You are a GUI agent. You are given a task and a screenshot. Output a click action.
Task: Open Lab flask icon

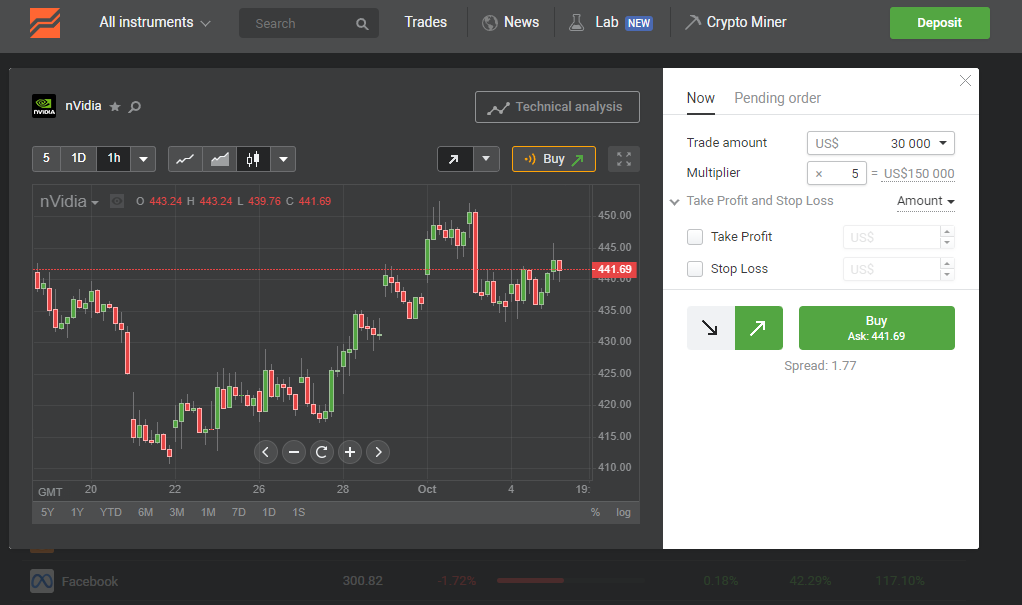[576, 22]
